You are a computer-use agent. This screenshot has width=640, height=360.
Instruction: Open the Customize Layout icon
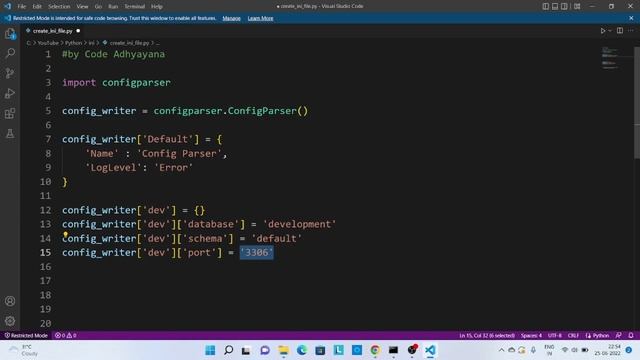pyautogui.click(x=577, y=6)
